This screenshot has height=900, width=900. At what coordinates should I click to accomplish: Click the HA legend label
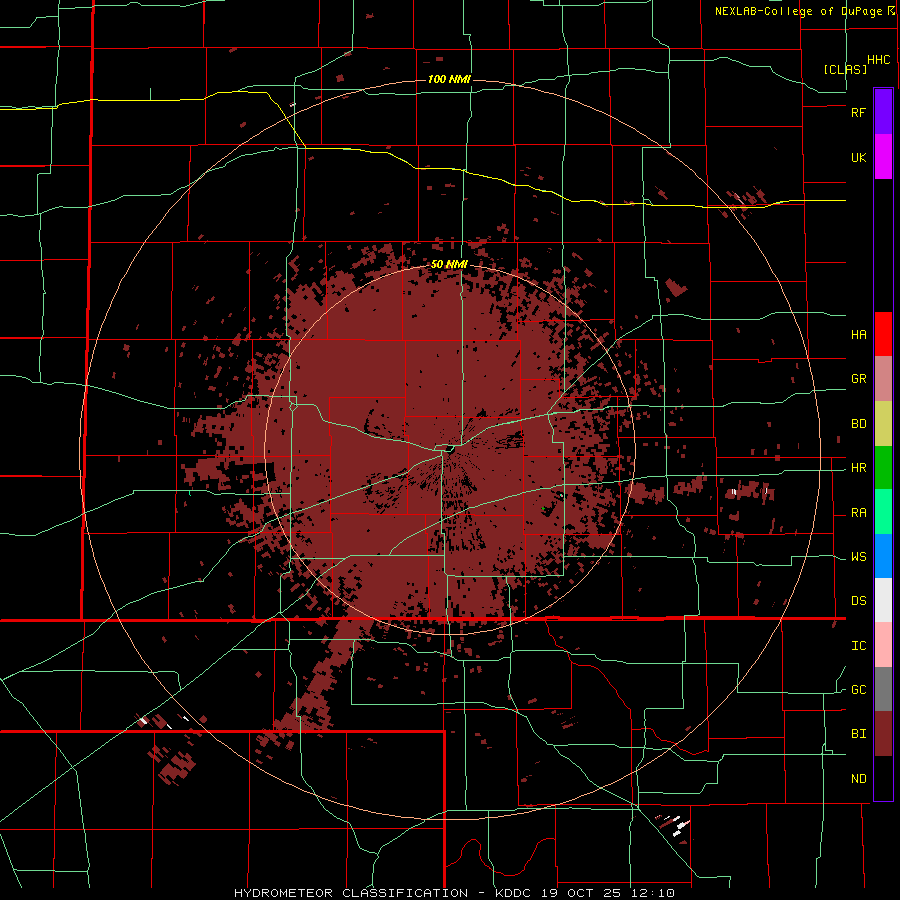[x=858, y=335]
